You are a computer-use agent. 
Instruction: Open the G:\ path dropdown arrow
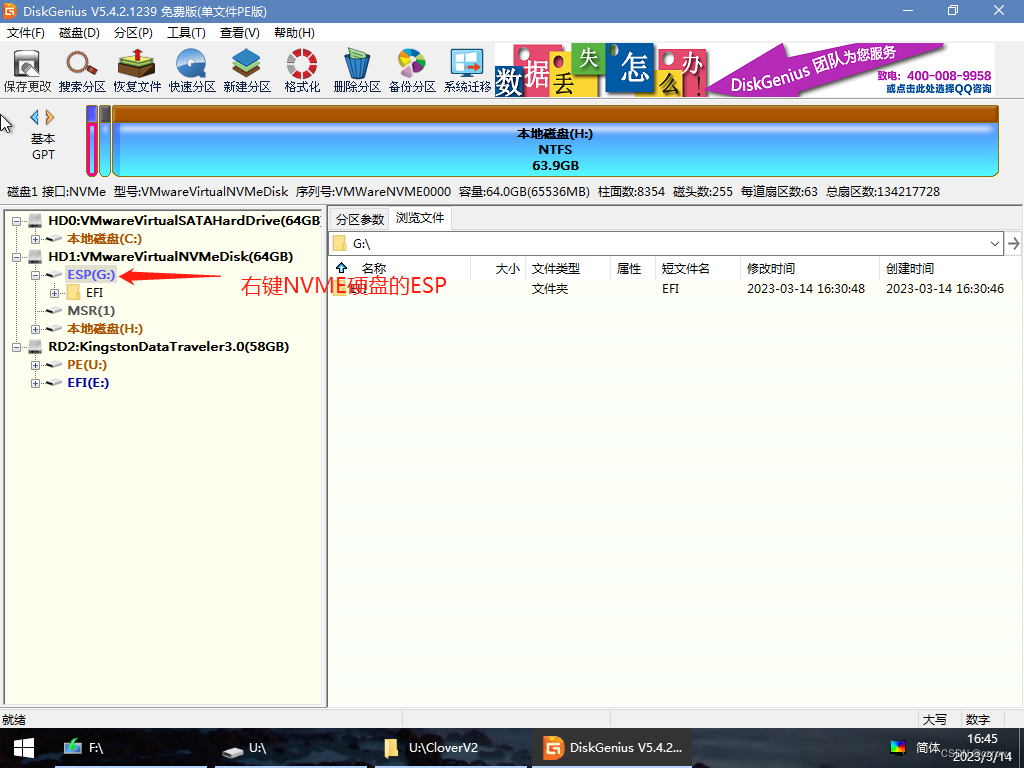tap(994, 244)
